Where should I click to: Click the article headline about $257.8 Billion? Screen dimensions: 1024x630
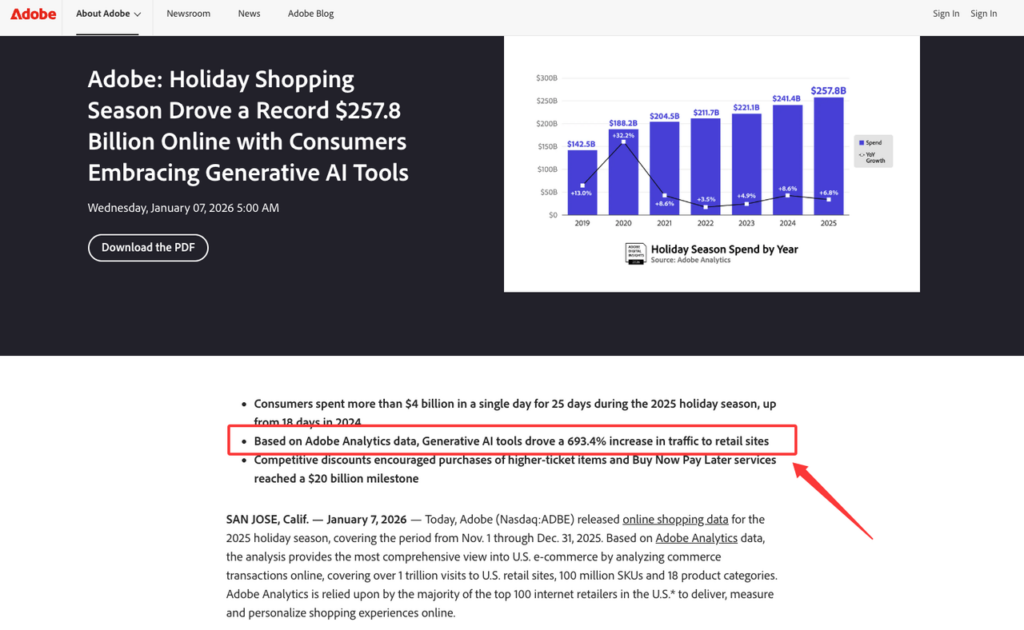(x=248, y=125)
